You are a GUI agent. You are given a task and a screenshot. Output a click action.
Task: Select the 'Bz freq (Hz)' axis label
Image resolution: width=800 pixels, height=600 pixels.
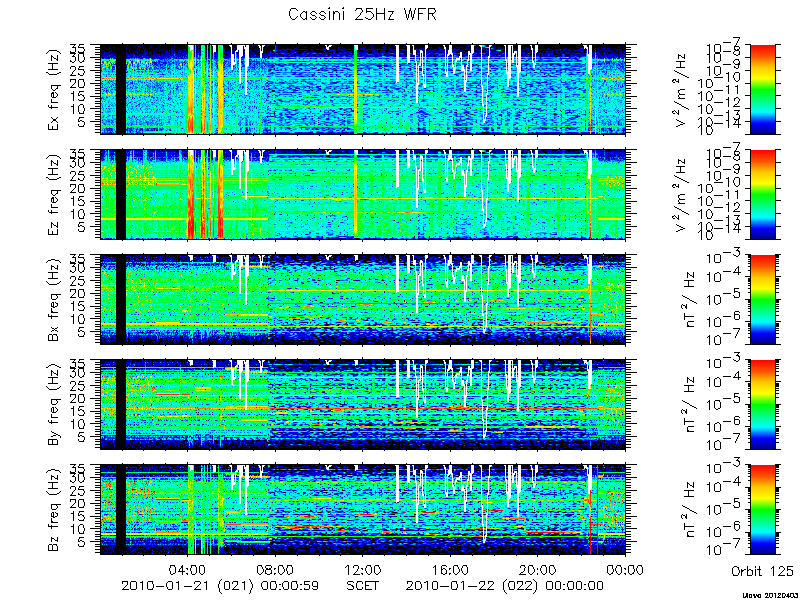(x=55, y=510)
